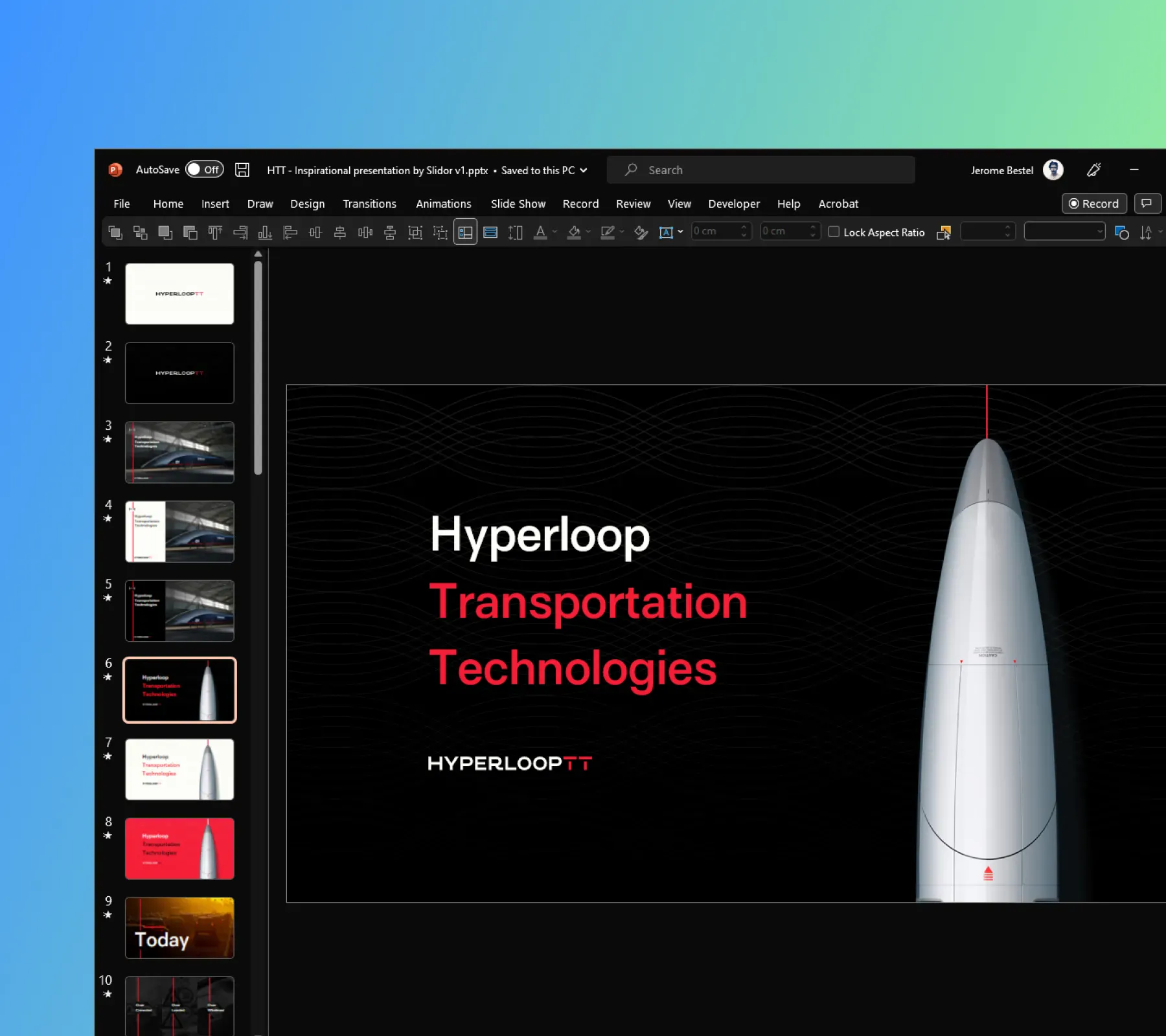The image size is (1166, 1036).
Task: Click the Distribute Horizontally icon
Action: coord(365,232)
